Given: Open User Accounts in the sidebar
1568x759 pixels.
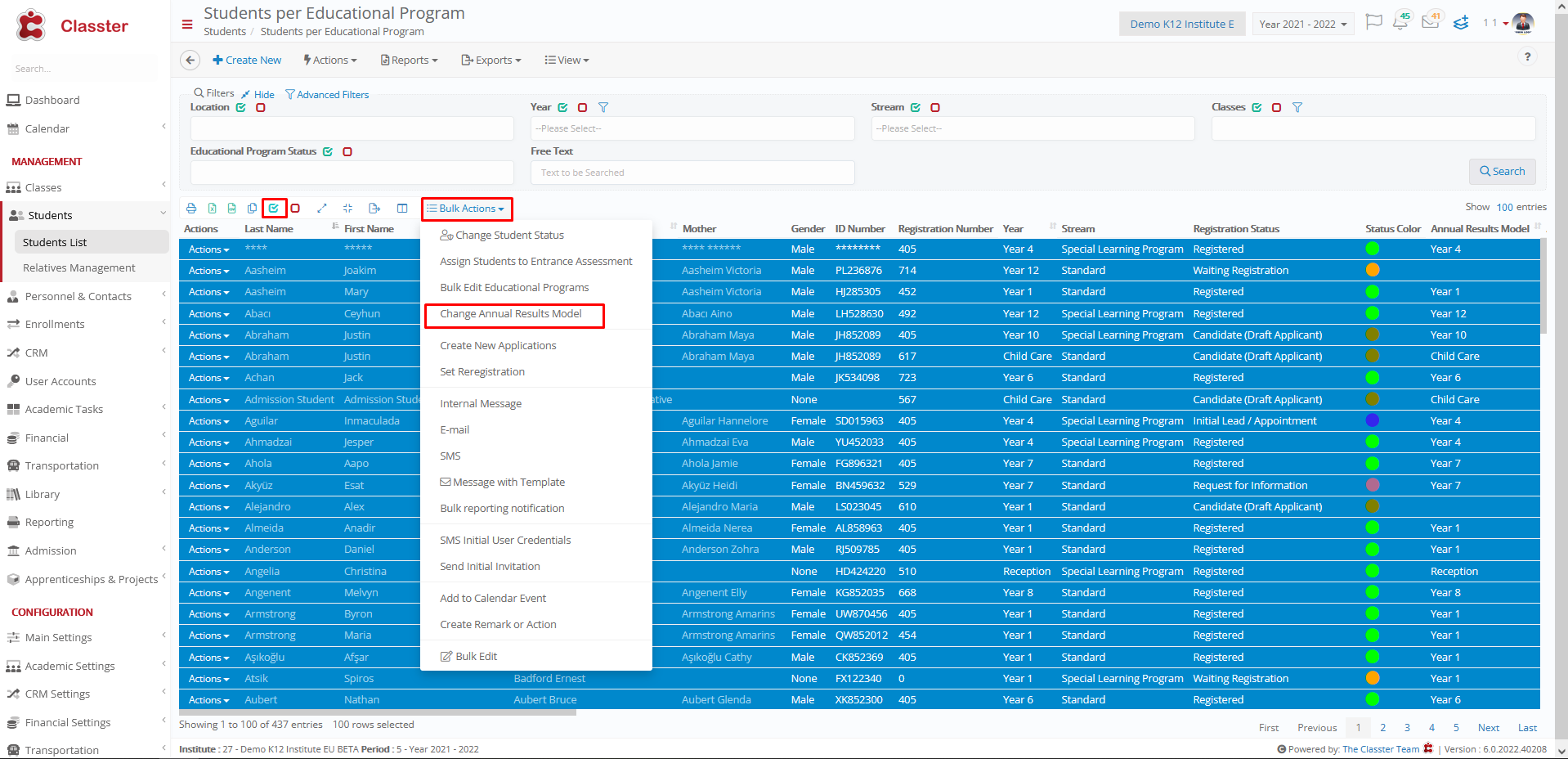Looking at the screenshot, I should (x=60, y=381).
